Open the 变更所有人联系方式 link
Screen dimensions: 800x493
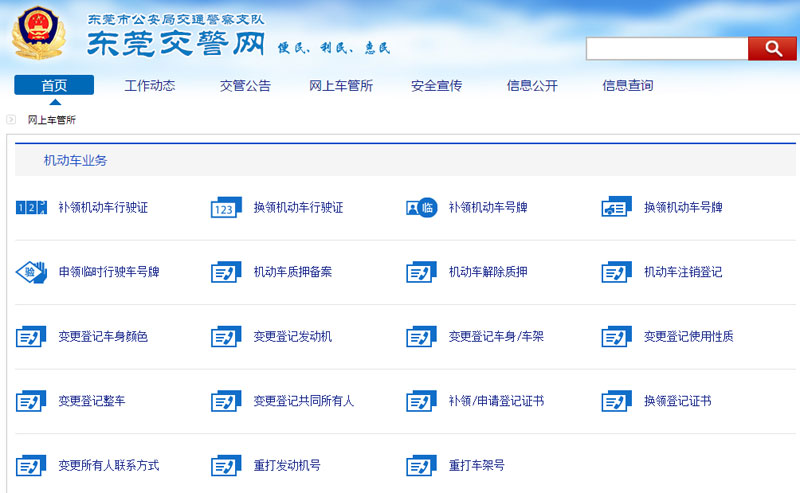tap(108, 466)
